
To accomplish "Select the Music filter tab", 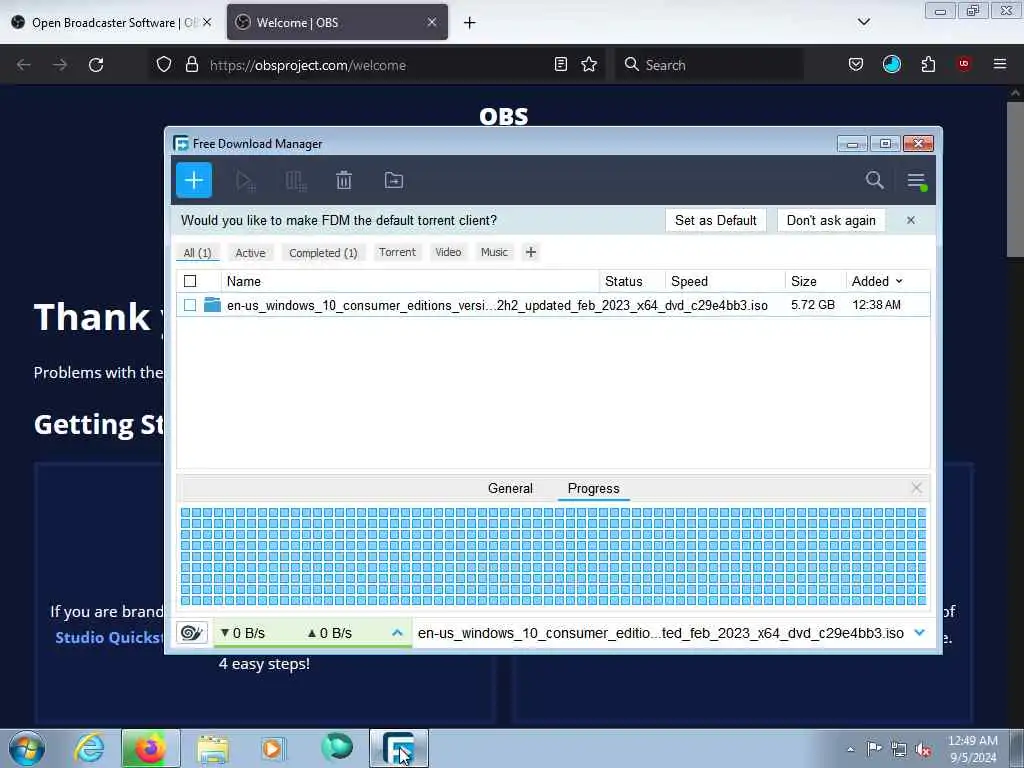I will [x=494, y=252].
